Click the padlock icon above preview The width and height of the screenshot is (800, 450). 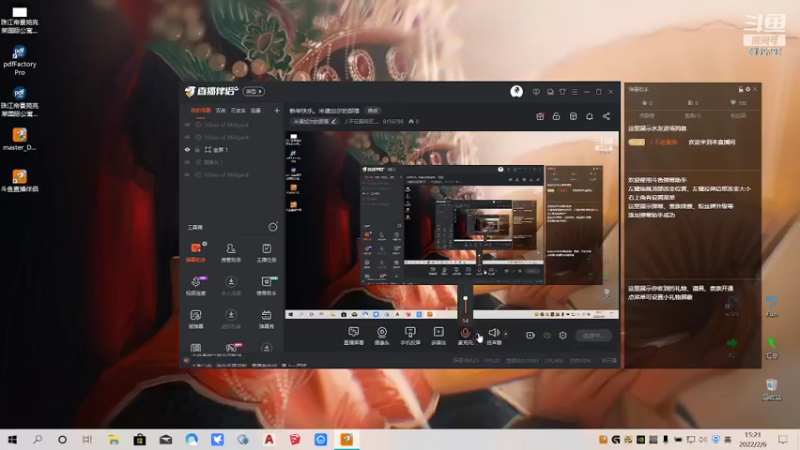[556, 116]
